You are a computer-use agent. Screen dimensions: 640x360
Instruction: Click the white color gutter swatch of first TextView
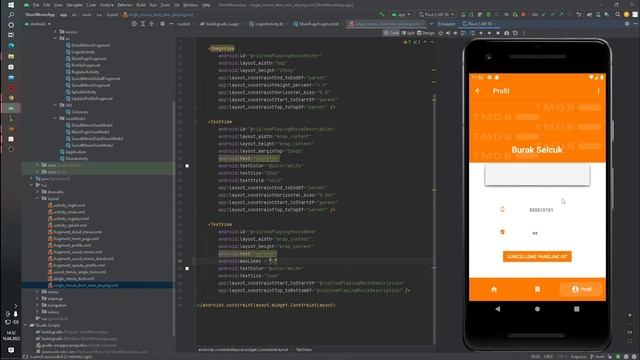(x=187, y=166)
